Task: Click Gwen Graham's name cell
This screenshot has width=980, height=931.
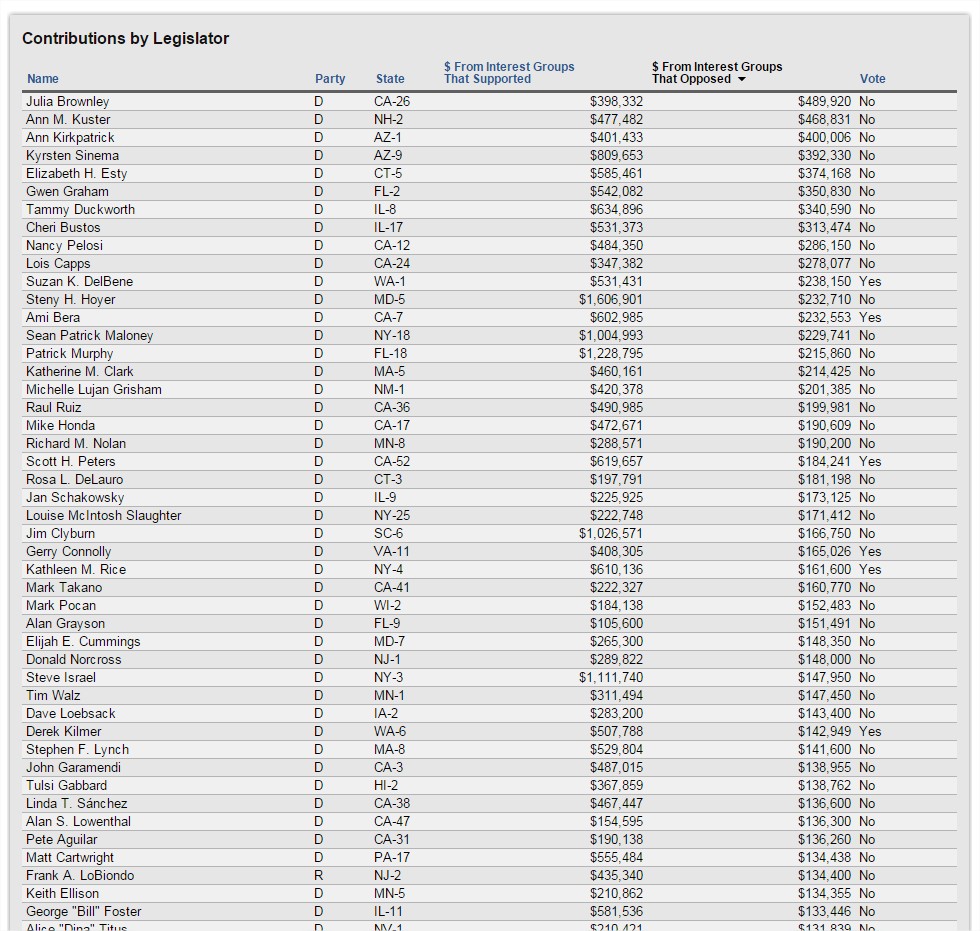Action: pyautogui.click(x=67, y=191)
